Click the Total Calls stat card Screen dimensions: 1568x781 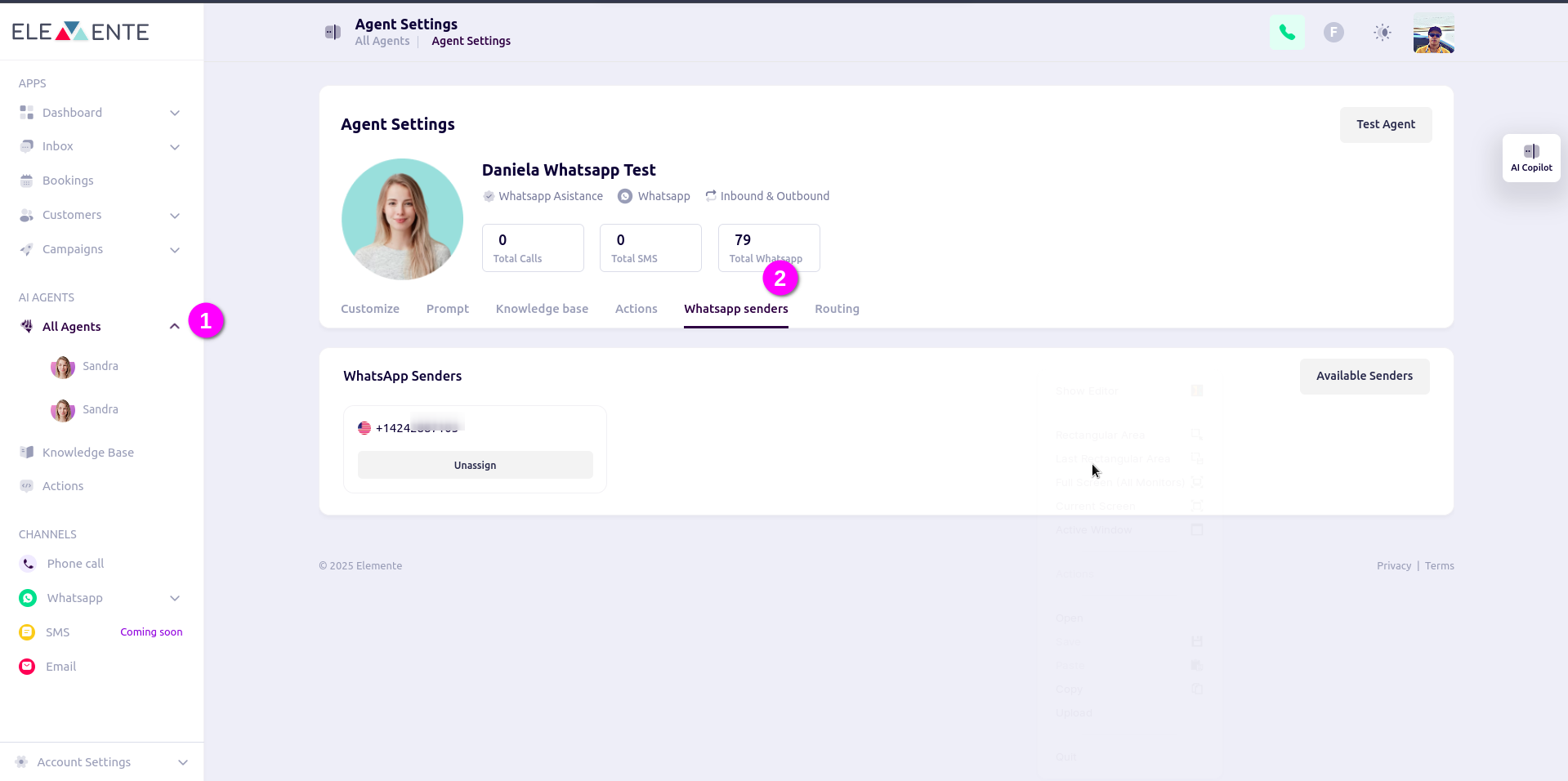(533, 248)
